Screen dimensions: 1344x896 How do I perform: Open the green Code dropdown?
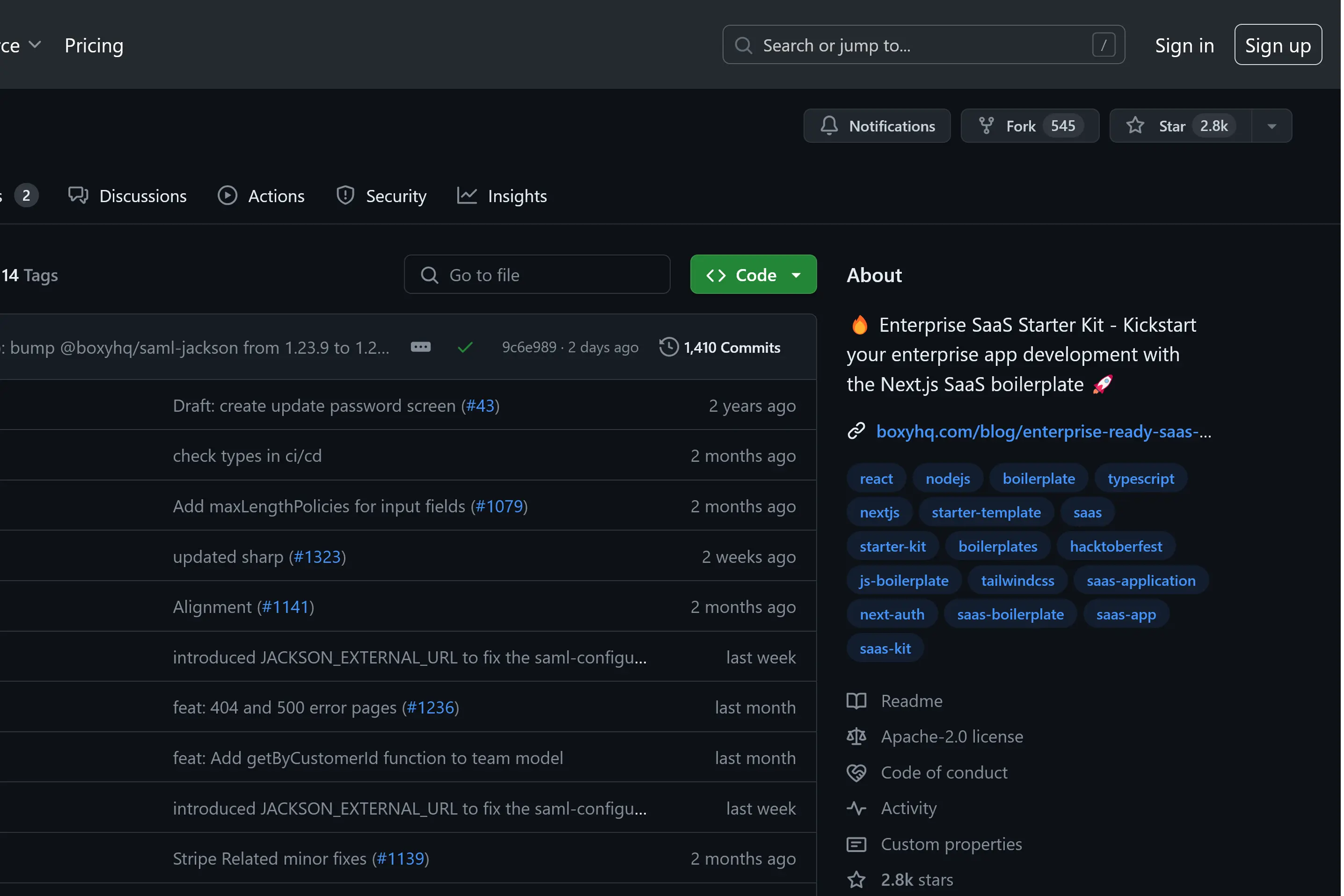pos(753,275)
